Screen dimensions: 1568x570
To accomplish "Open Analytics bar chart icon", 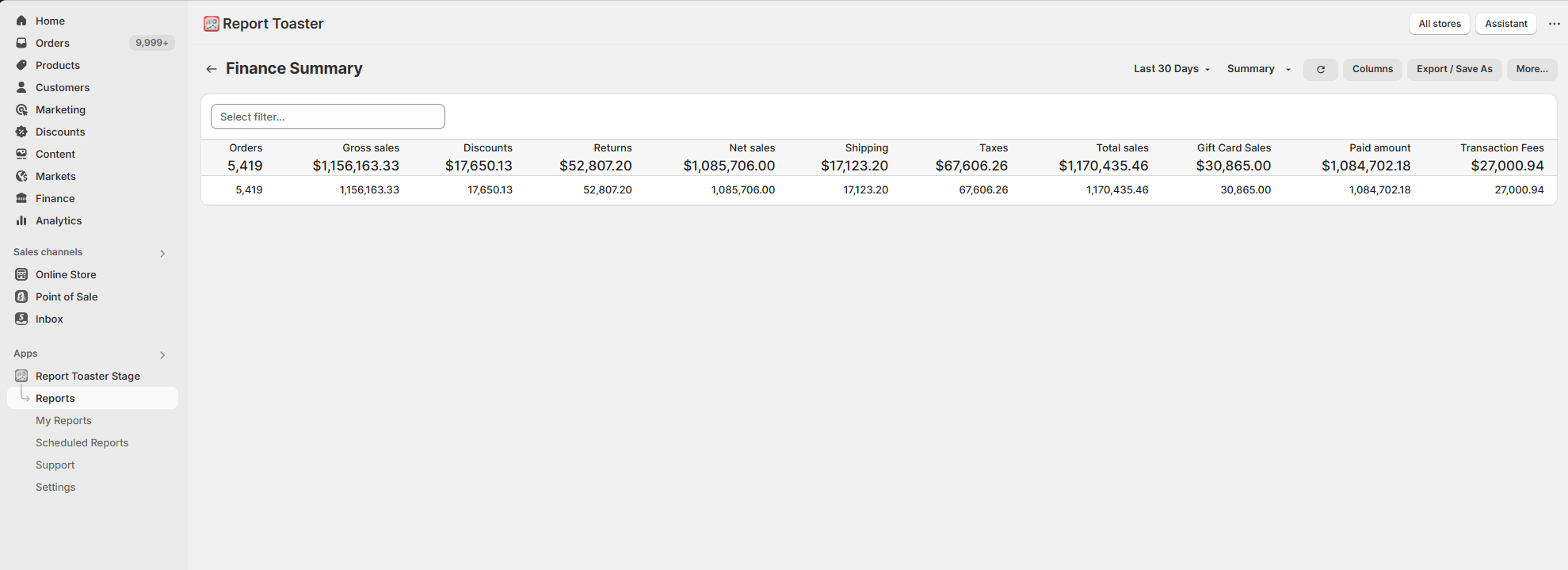I will click(x=21, y=220).
